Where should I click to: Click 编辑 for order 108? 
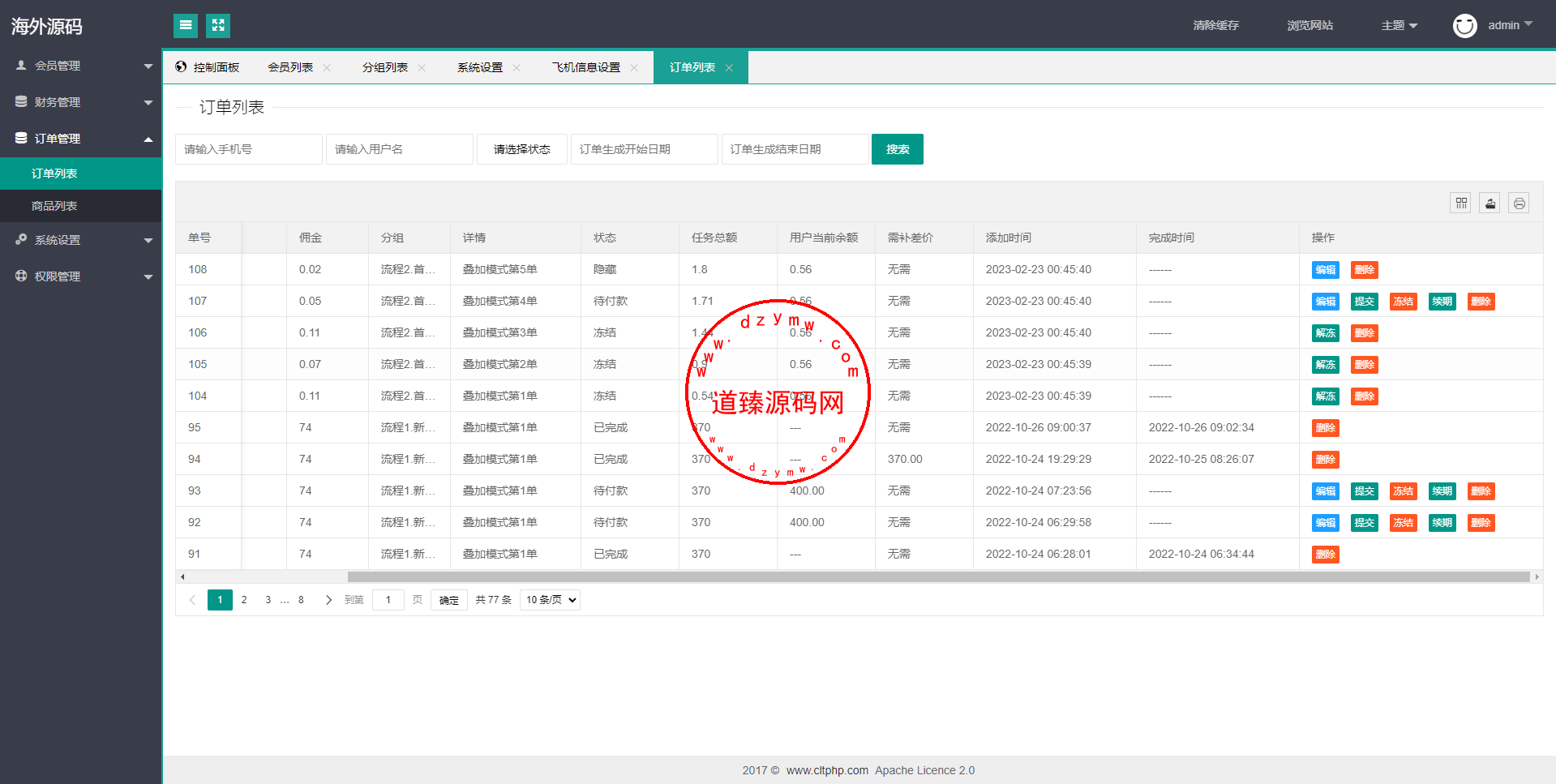click(1326, 270)
